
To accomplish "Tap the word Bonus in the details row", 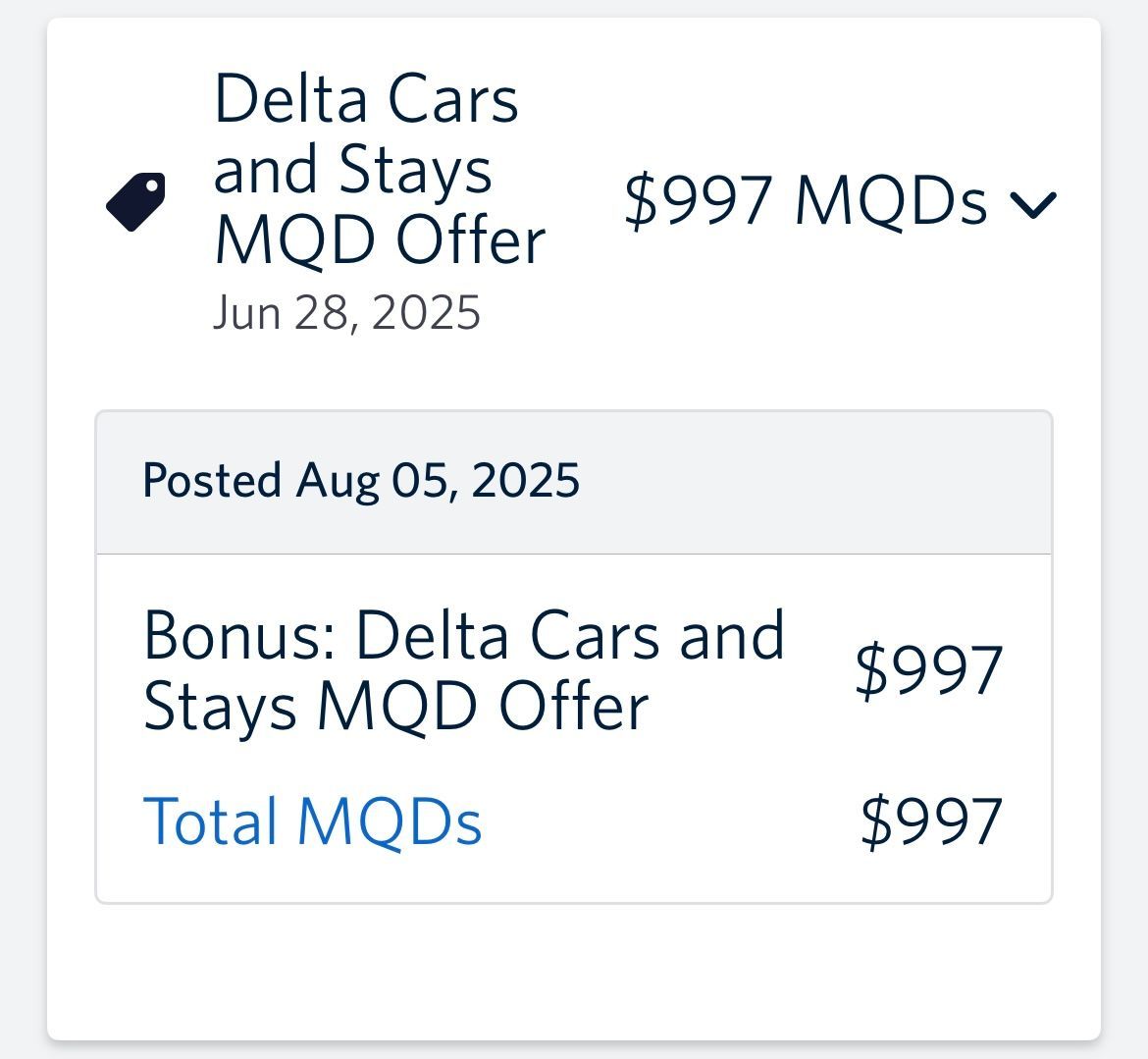I will click(238, 635).
